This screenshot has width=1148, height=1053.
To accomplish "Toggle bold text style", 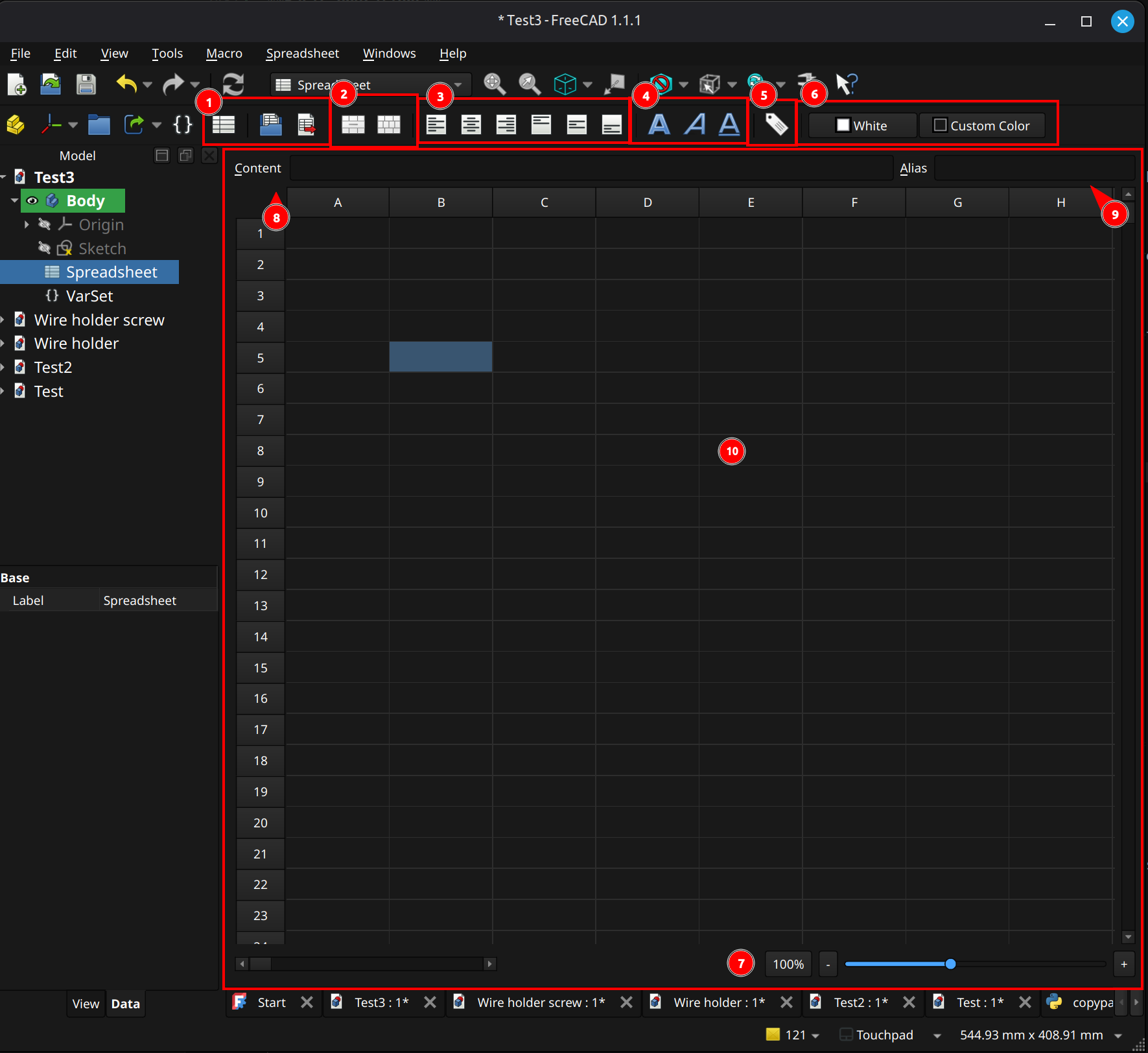I will (659, 124).
